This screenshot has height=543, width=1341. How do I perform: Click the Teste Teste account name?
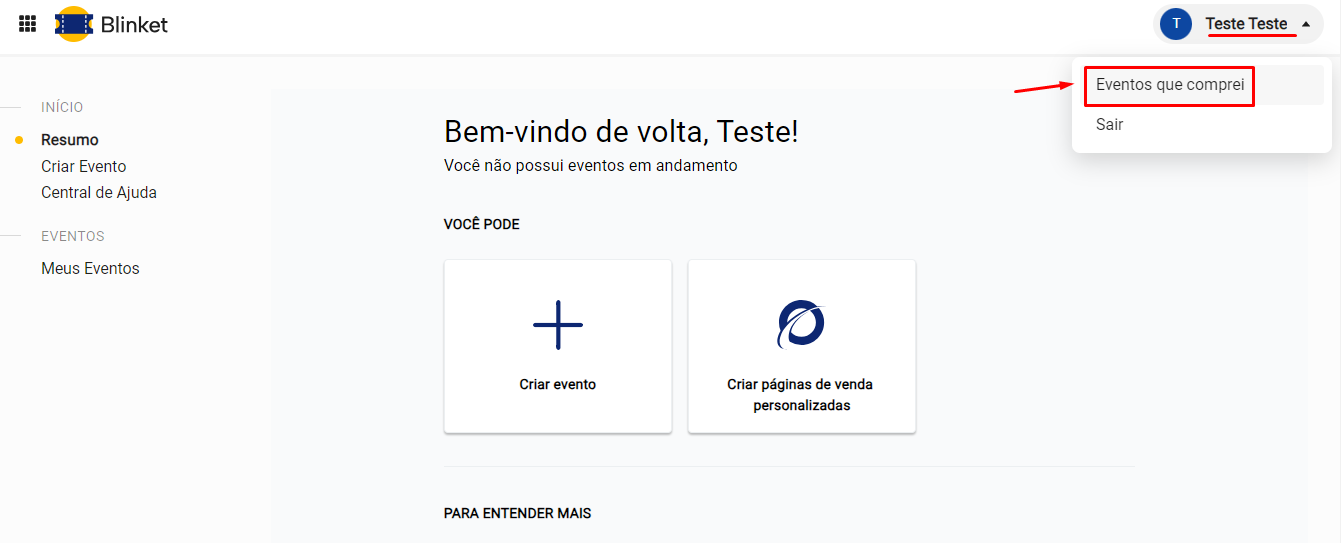pyautogui.click(x=1246, y=24)
